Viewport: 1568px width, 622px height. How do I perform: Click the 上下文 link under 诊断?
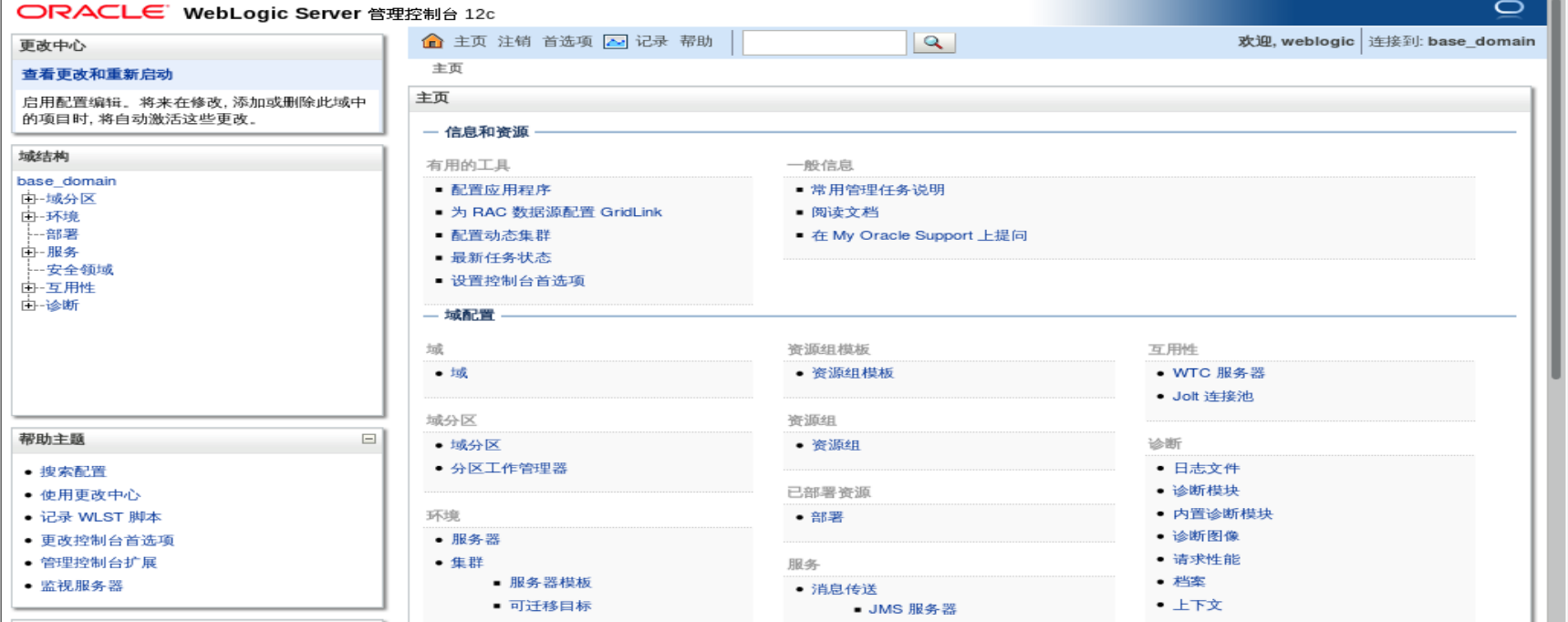1197,605
